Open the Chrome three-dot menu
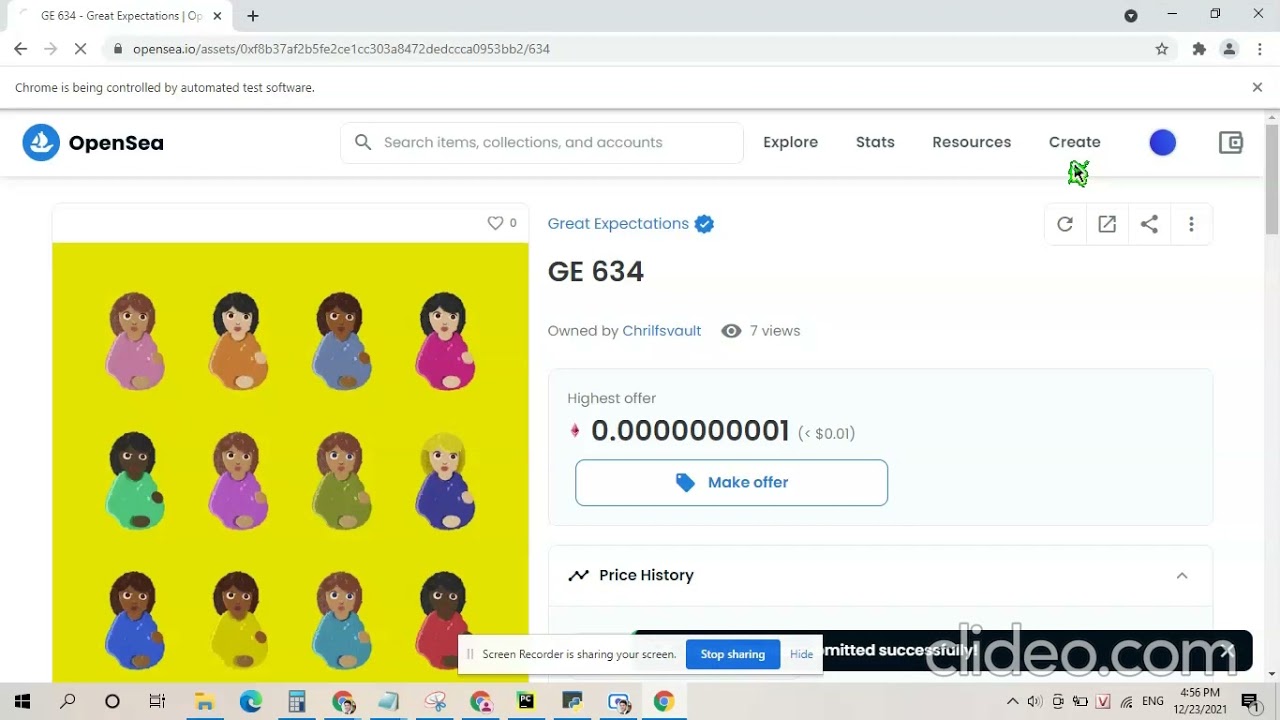 tap(1258, 49)
